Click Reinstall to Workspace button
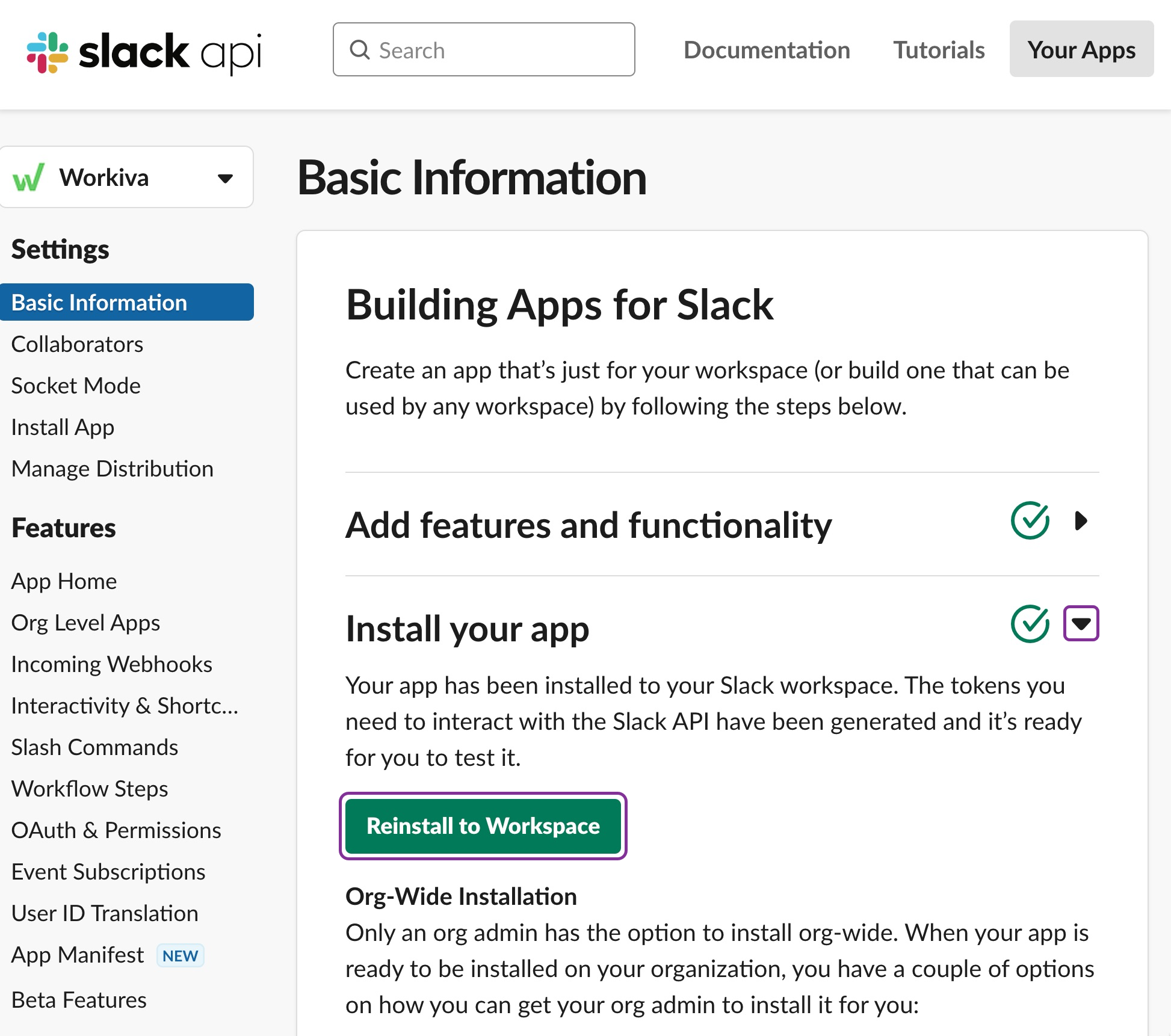 [x=483, y=826]
